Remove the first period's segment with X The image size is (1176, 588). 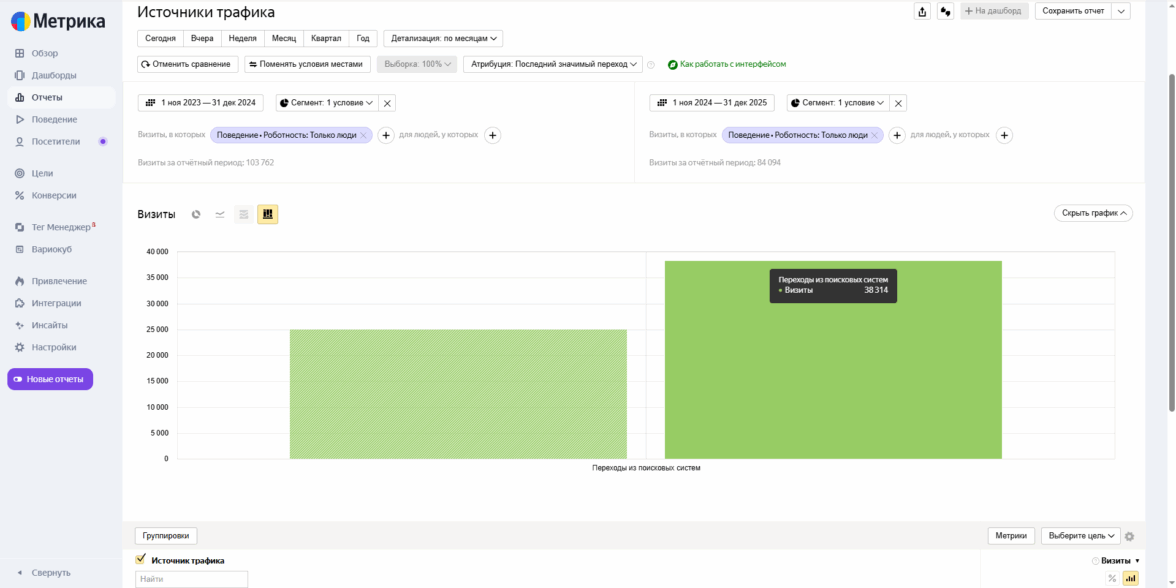(x=388, y=103)
